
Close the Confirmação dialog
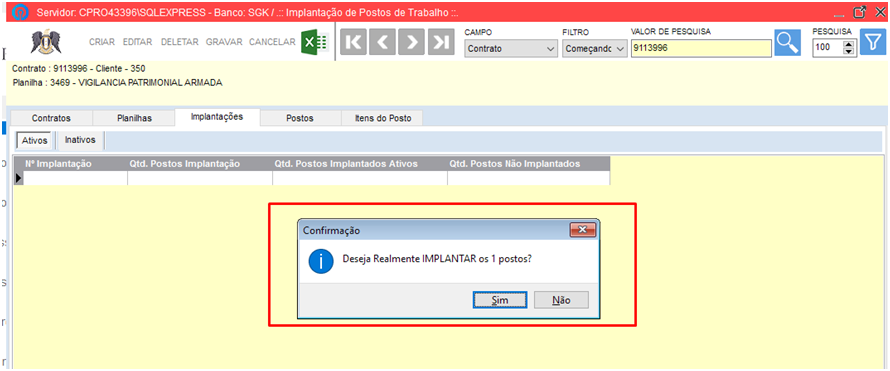click(582, 230)
